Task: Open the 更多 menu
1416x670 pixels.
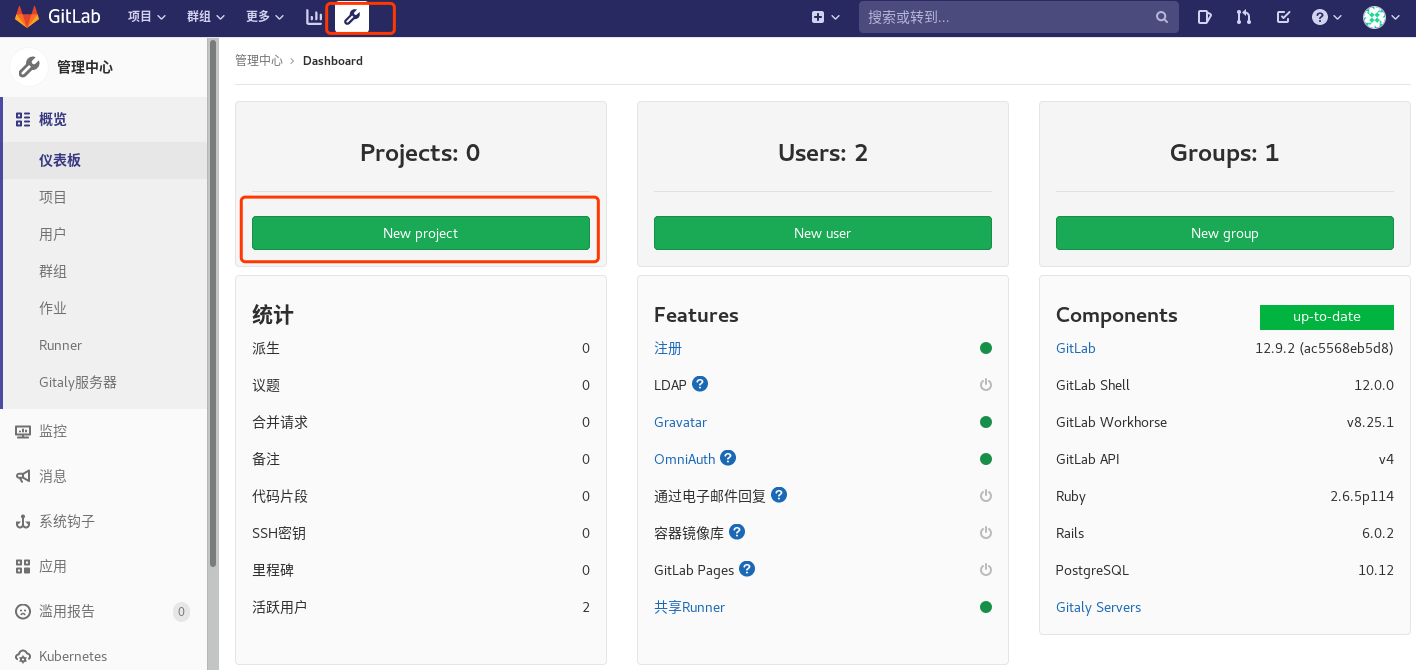Action: (x=264, y=17)
